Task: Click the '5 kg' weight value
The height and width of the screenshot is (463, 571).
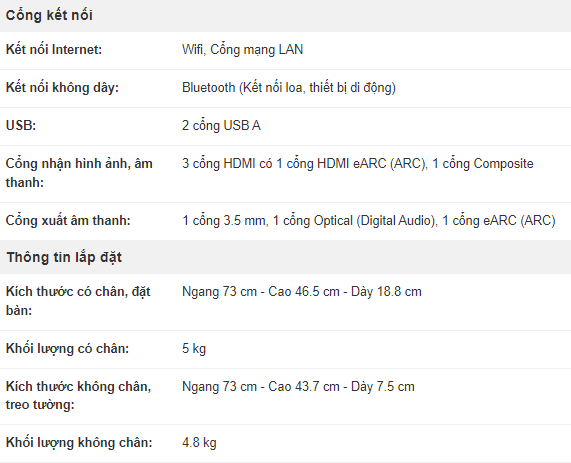Action: pyautogui.click(x=194, y=349)
